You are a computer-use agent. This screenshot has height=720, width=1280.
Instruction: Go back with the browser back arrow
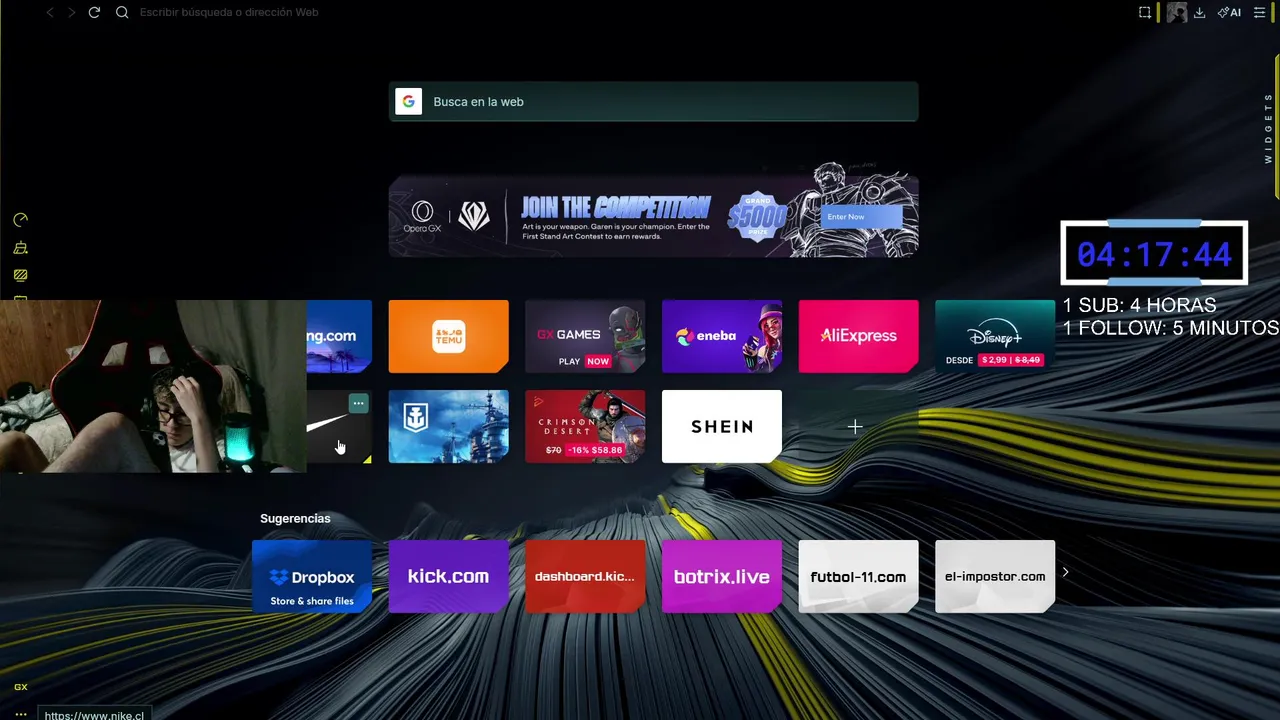click(x=50, y=13)
